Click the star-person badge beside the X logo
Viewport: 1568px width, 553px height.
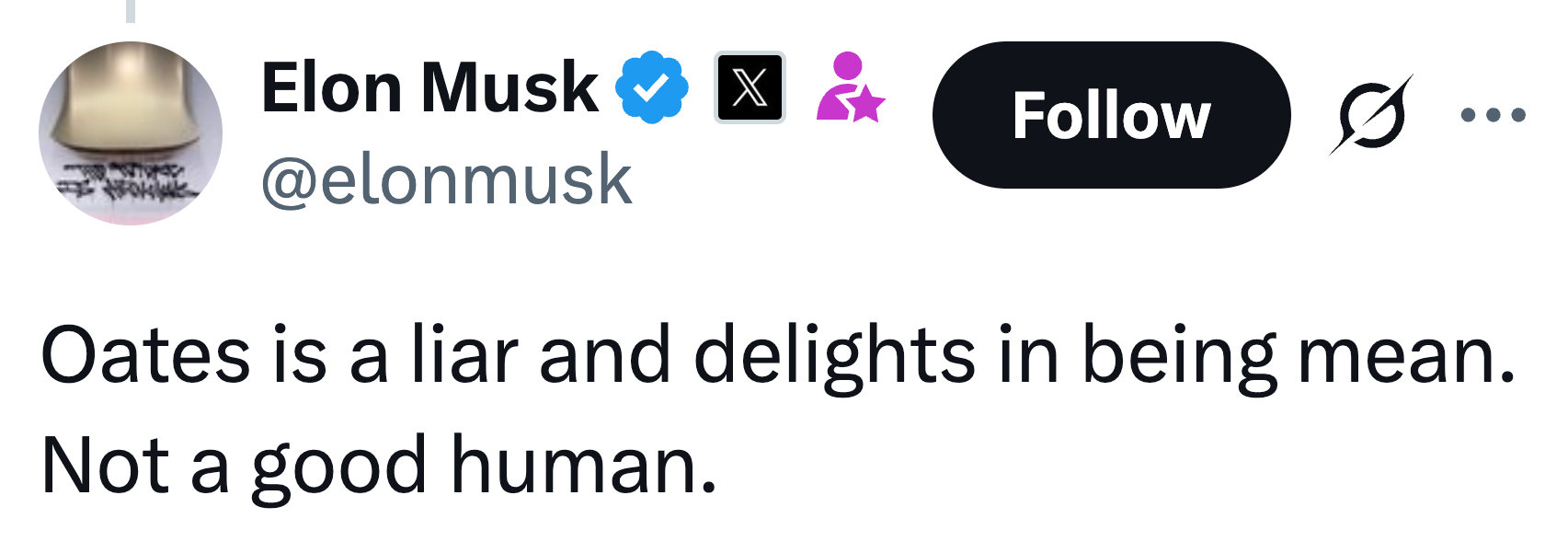[x=851, y=87]
